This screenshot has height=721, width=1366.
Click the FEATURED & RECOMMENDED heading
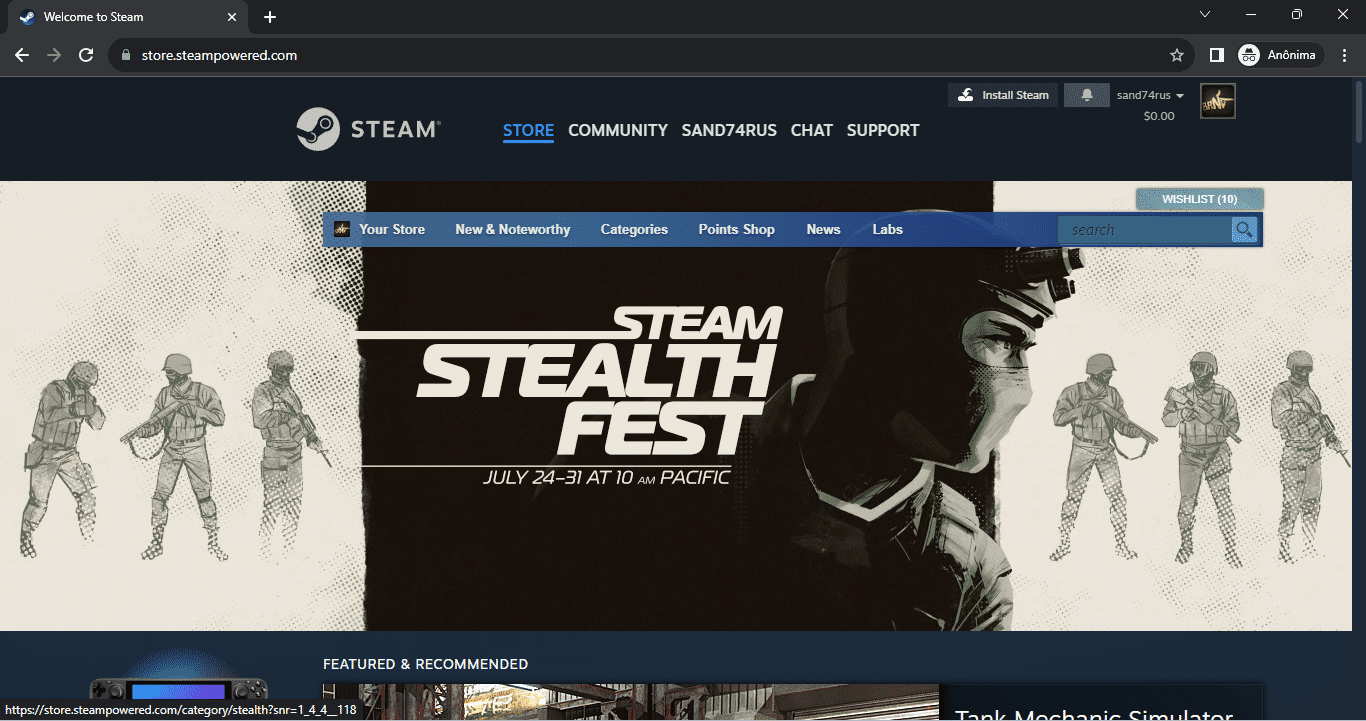426,664
